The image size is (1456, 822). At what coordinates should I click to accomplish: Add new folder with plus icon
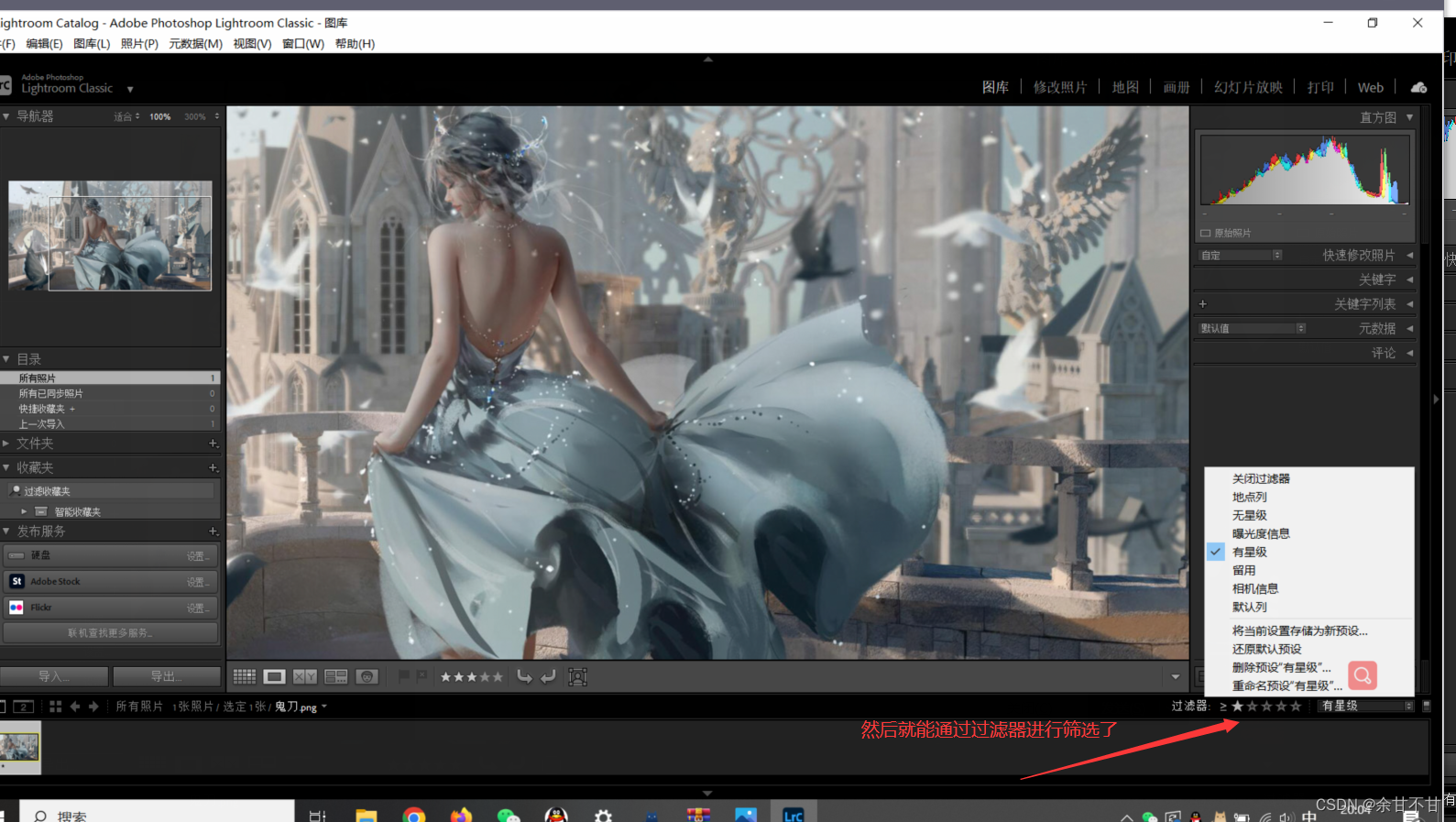pyautogui.click(x=213, y=444)
